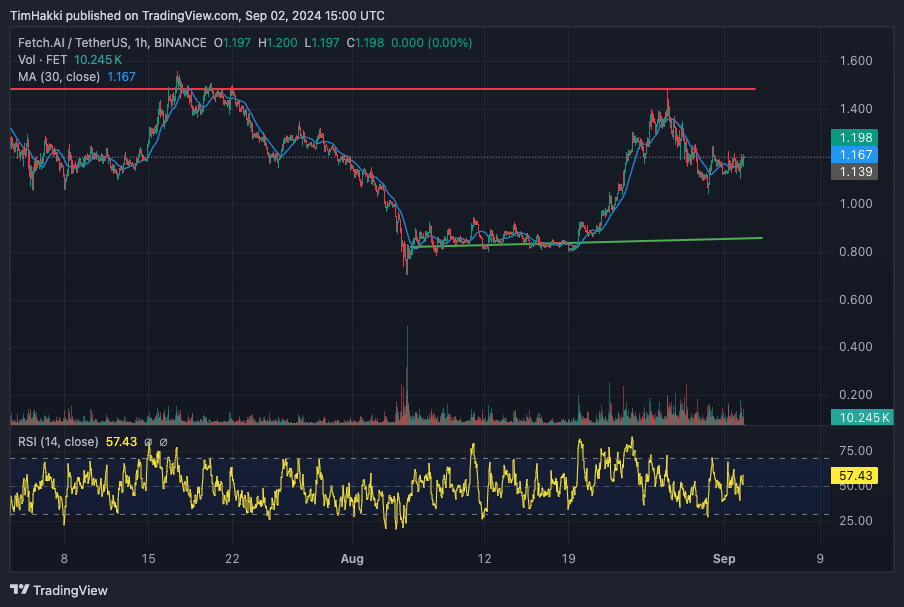Click the 10.245 K value next to Vol · FET
The height and width of the screenshot is (607, 904).
pyautogui.click(x=98, y=60)
